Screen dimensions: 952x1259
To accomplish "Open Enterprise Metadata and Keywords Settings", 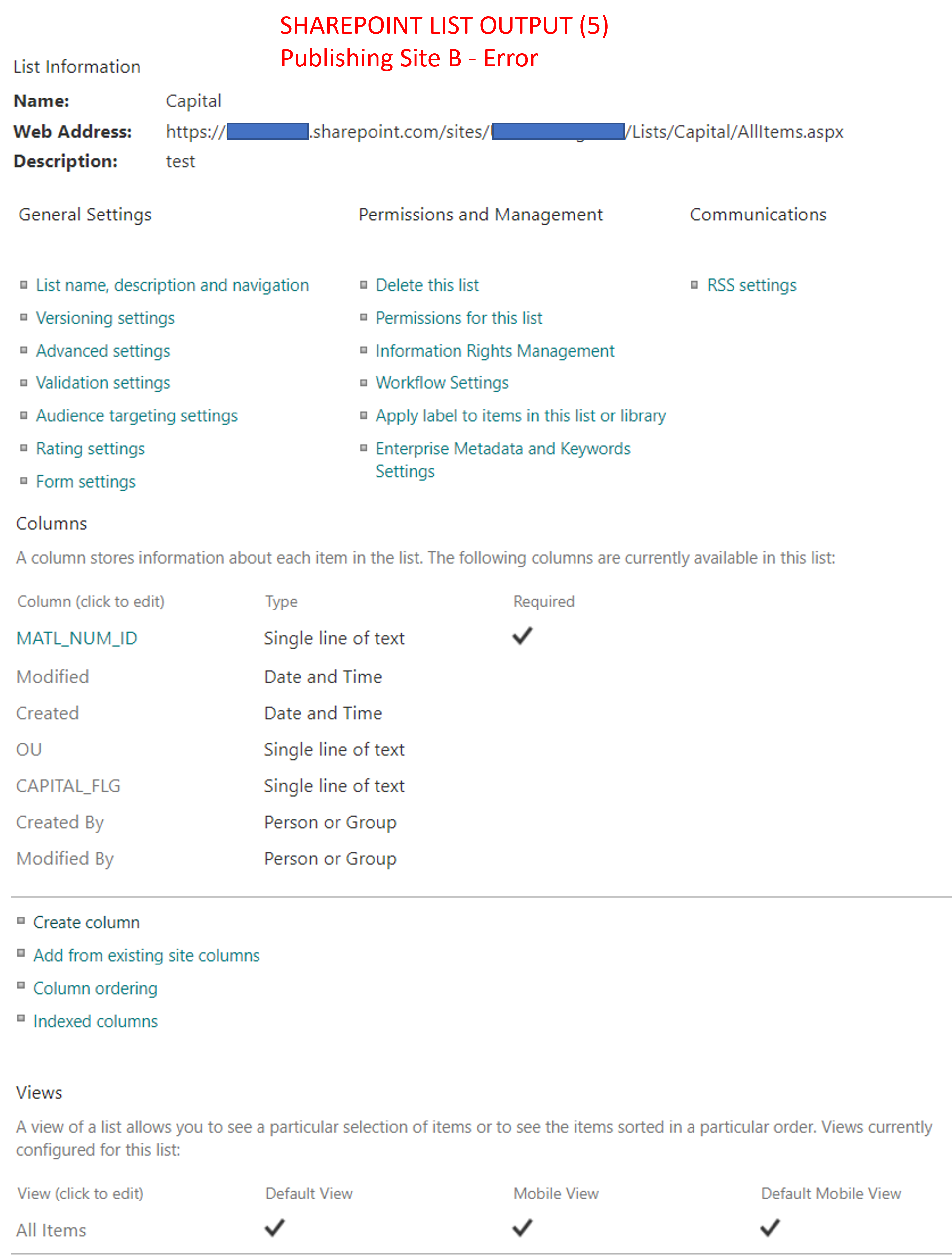I will coord(502,449).
